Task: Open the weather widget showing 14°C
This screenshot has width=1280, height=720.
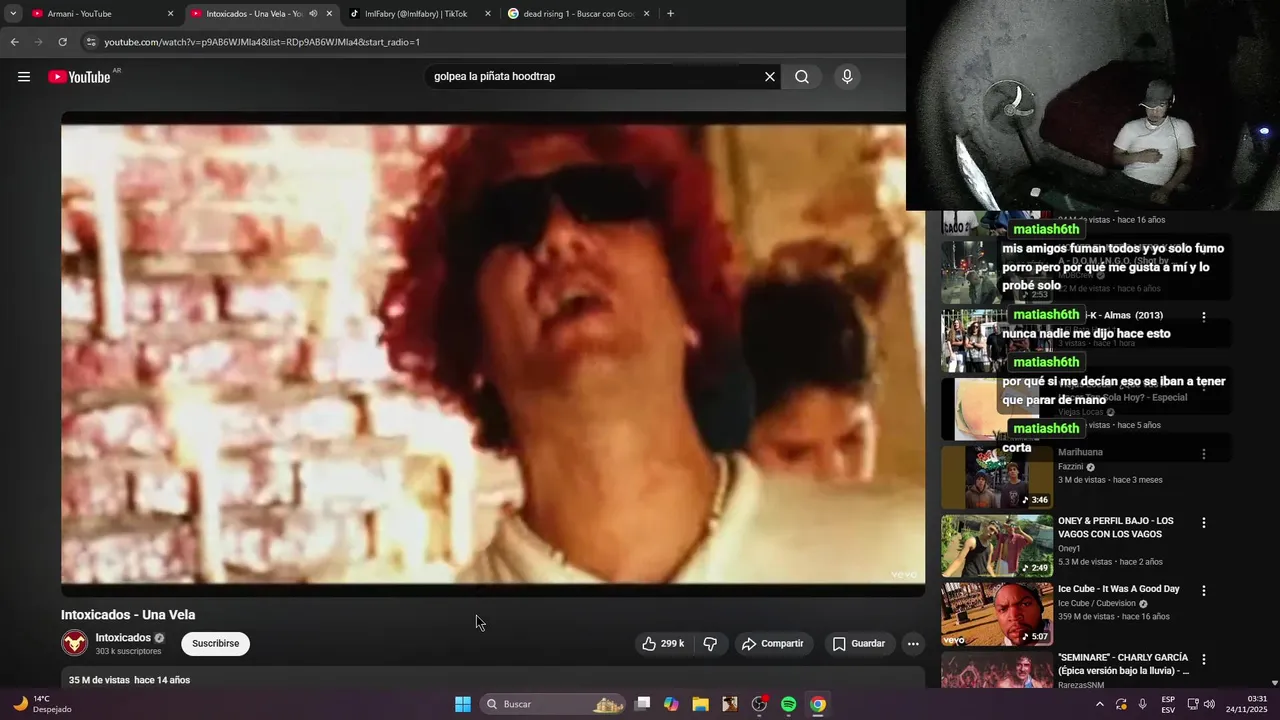Action: (42, 704)
